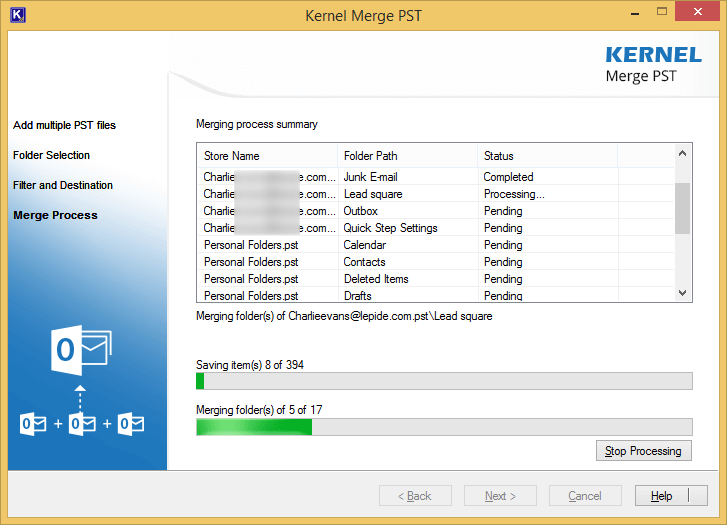Click the KERNEL Merge PST logo

click(x=653, y=64)
